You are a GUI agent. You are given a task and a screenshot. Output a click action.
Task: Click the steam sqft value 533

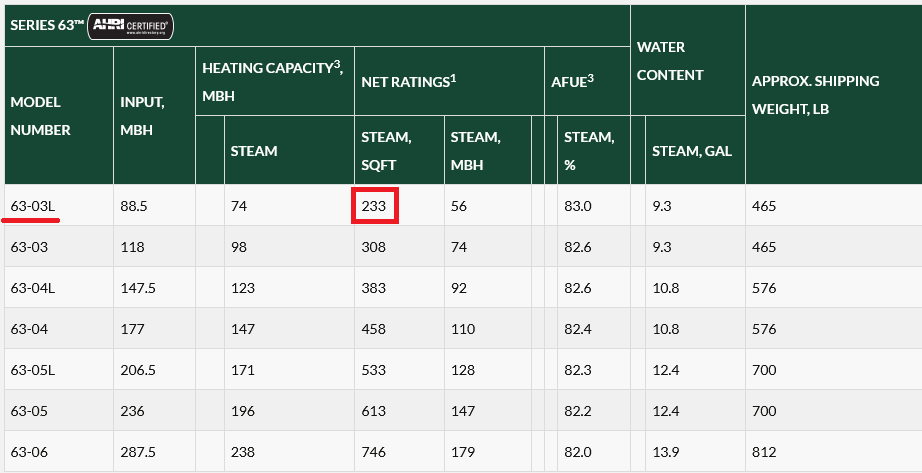374,370
